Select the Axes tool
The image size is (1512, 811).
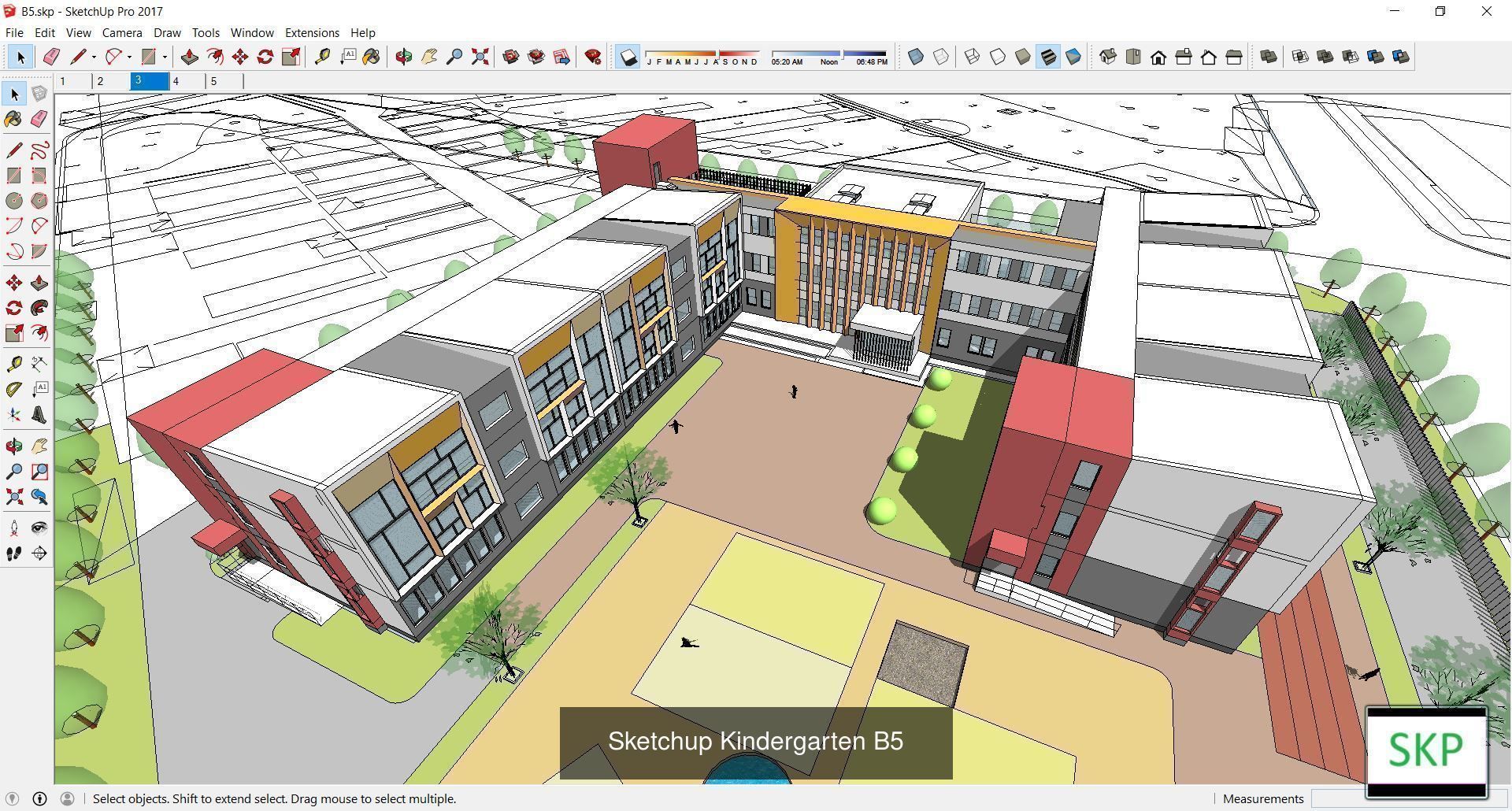point(14,415)
